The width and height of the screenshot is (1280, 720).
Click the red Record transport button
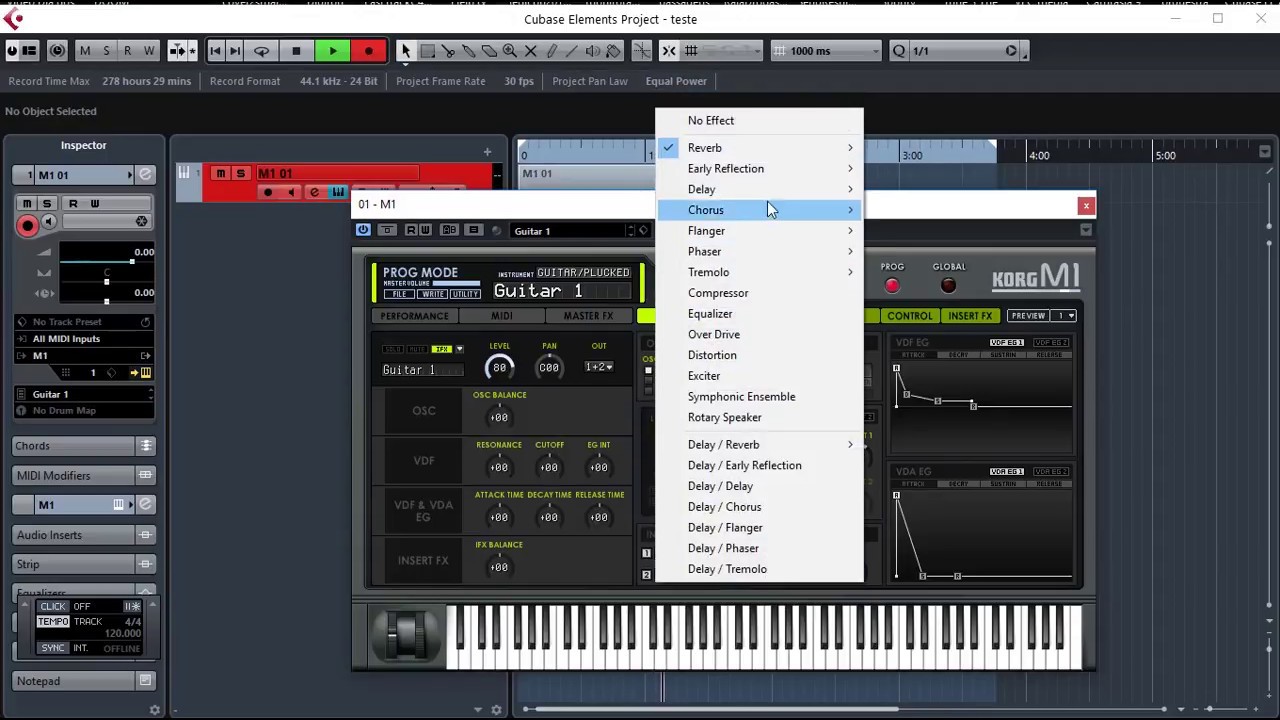coord(369,51)
